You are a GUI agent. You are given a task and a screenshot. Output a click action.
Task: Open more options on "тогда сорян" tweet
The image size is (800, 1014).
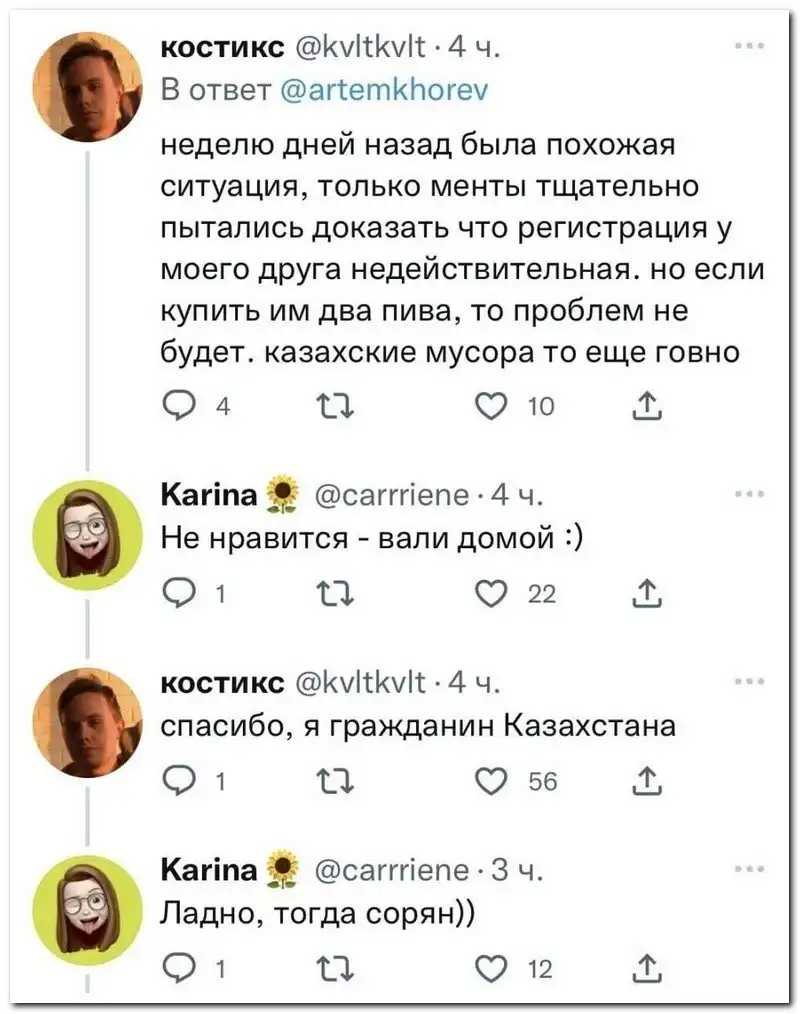(746, 867)
